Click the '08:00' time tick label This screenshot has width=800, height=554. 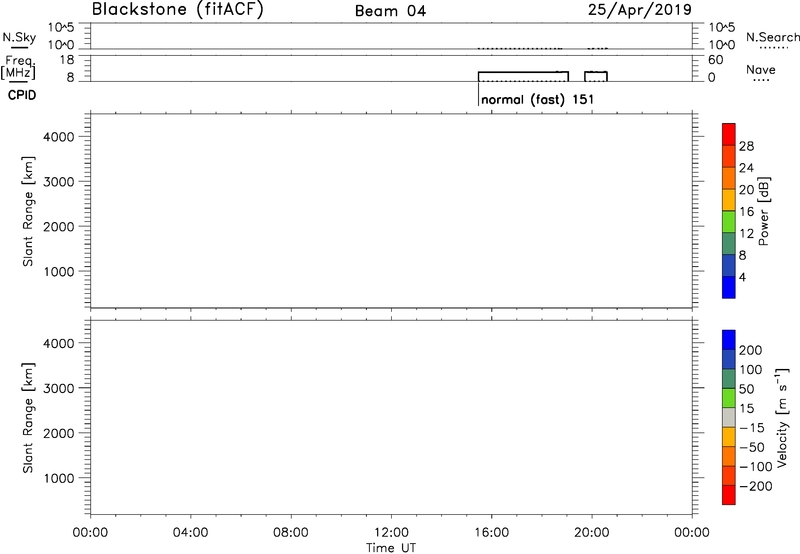(x=291, y=533)
